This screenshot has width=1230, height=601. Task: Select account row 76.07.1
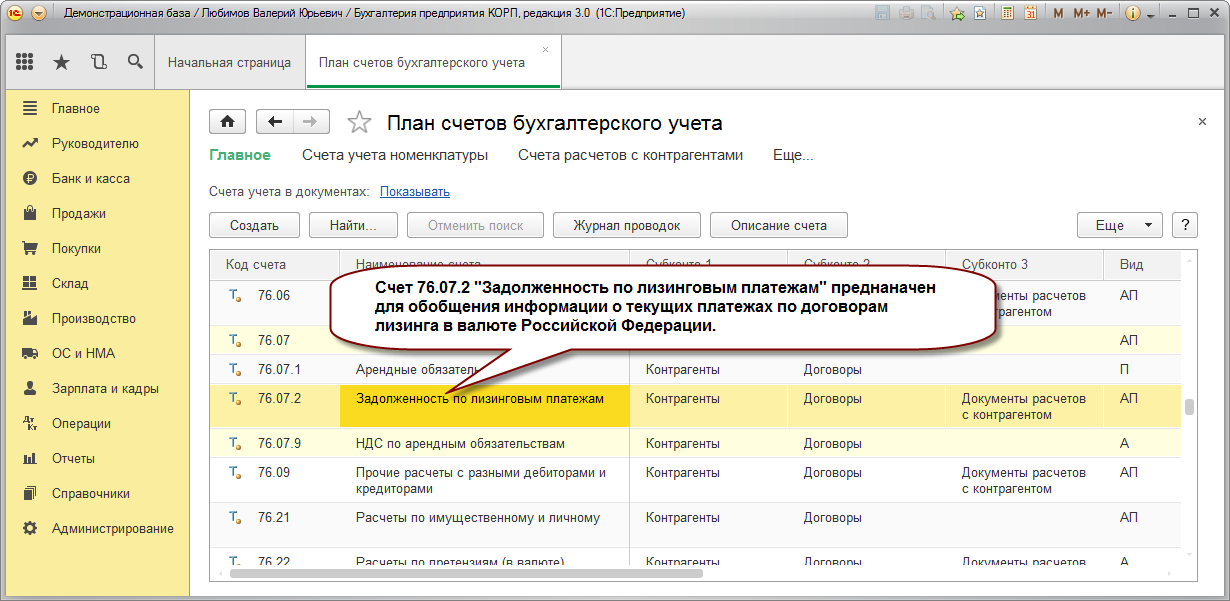tap(695, 369)
